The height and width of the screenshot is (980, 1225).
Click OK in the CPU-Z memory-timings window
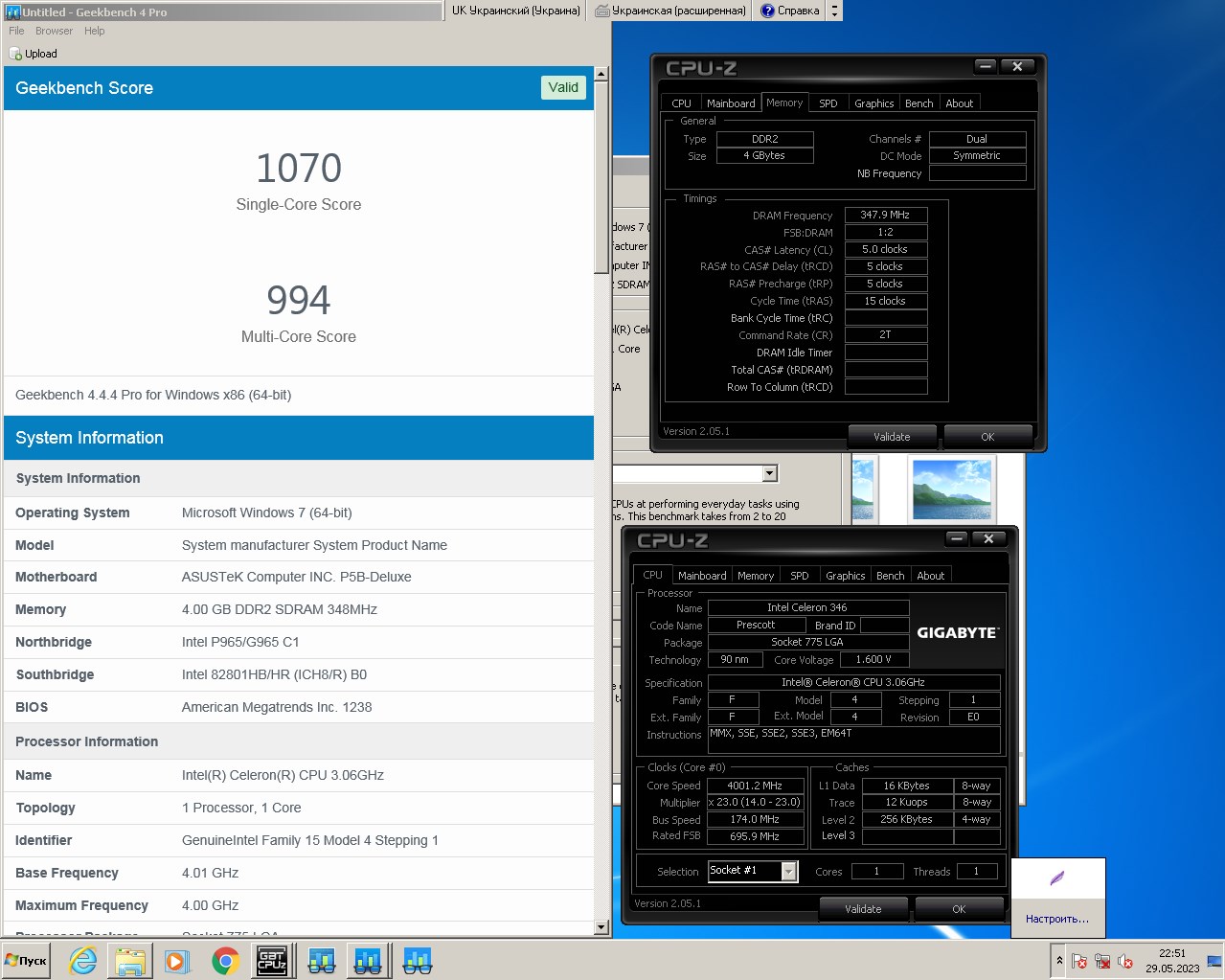[987, 437]
